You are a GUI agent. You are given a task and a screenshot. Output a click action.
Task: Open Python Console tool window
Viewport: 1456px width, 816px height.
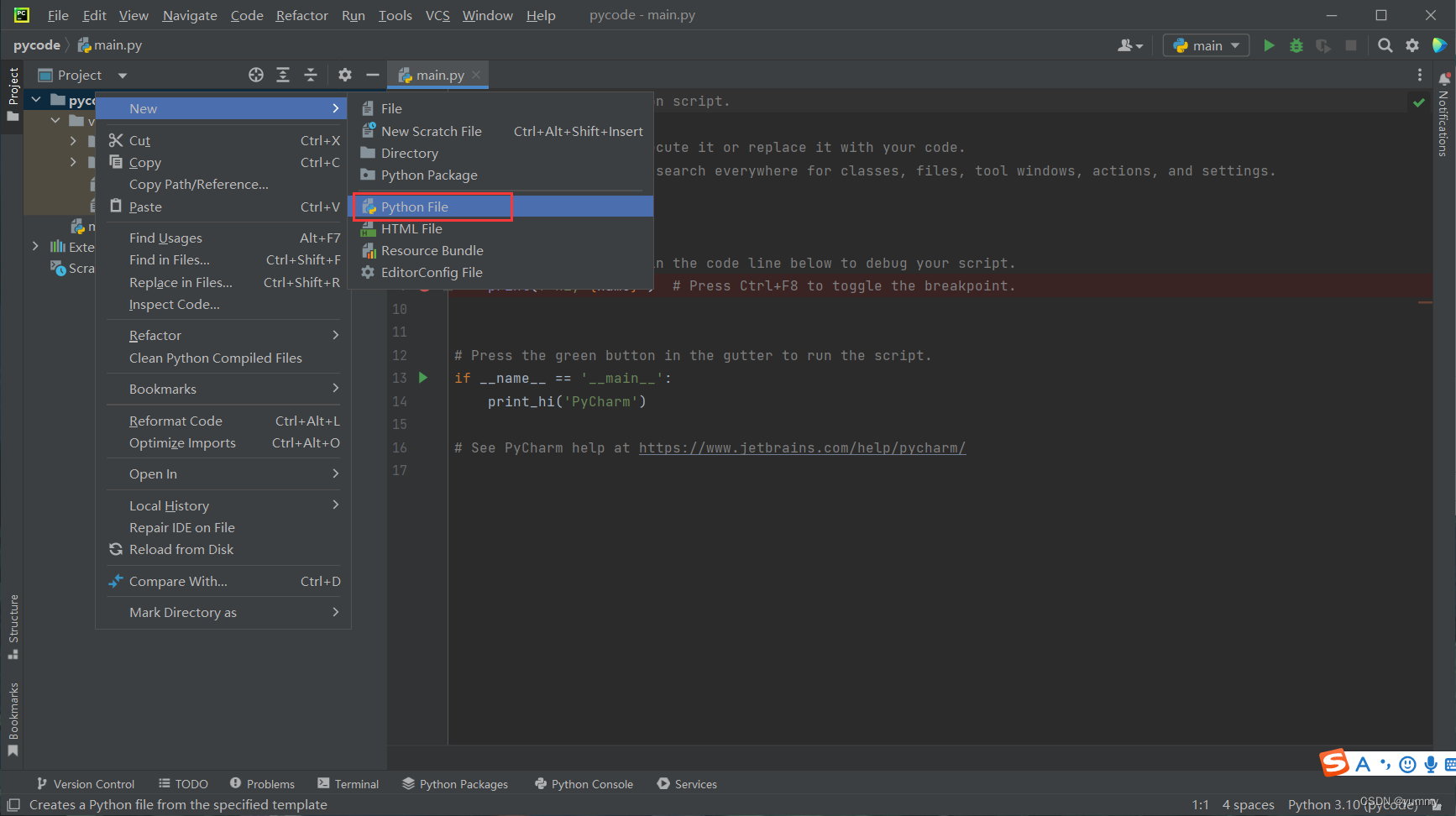point(584,784)
